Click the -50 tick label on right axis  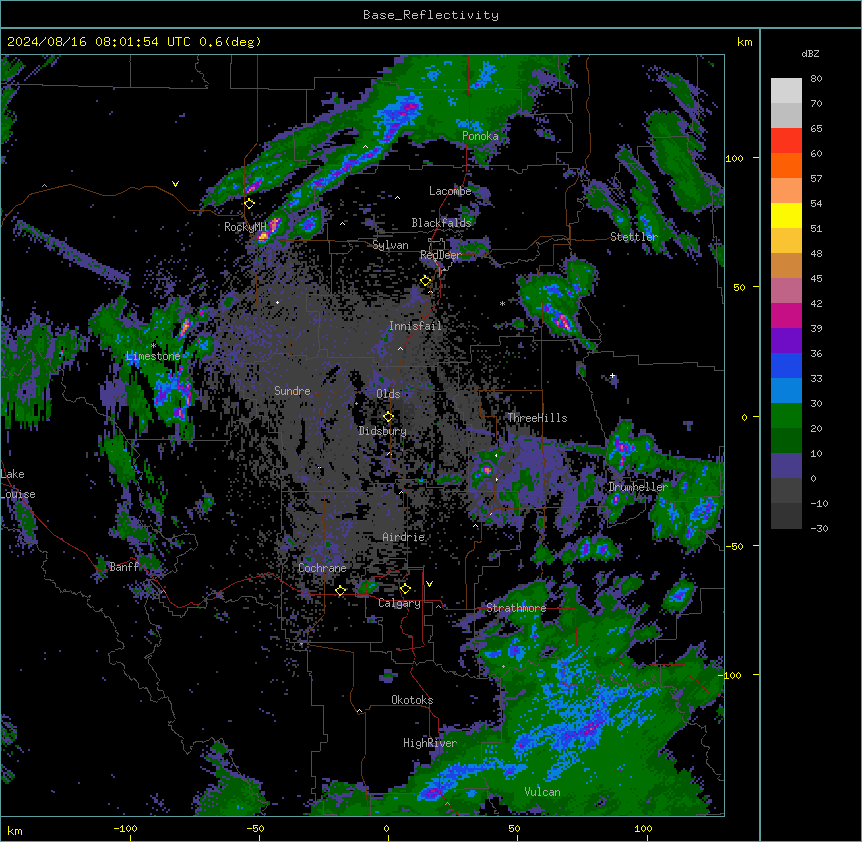pyautogui.click(x=734, y=546)
